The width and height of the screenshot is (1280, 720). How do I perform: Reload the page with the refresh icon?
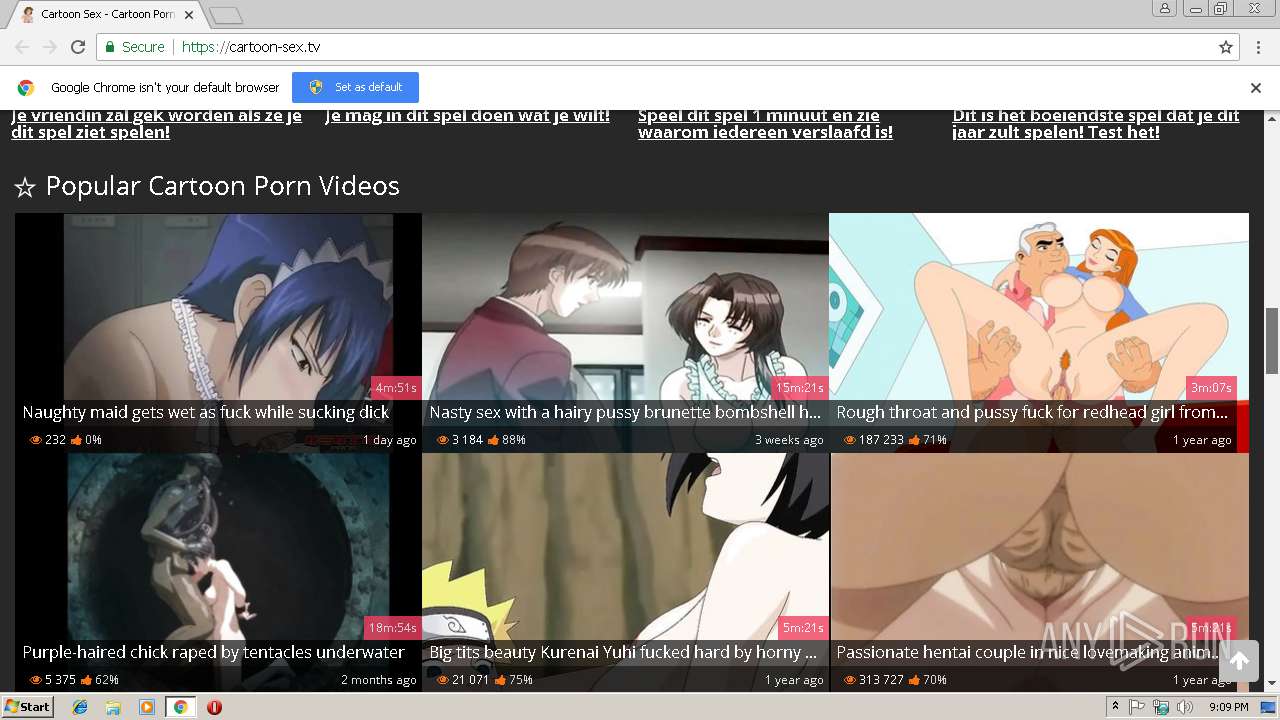coord(78,47)
